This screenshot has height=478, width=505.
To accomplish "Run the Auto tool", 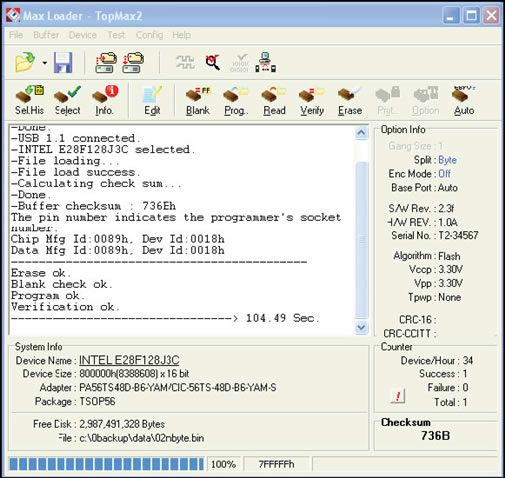I will (x=464, y=100).
